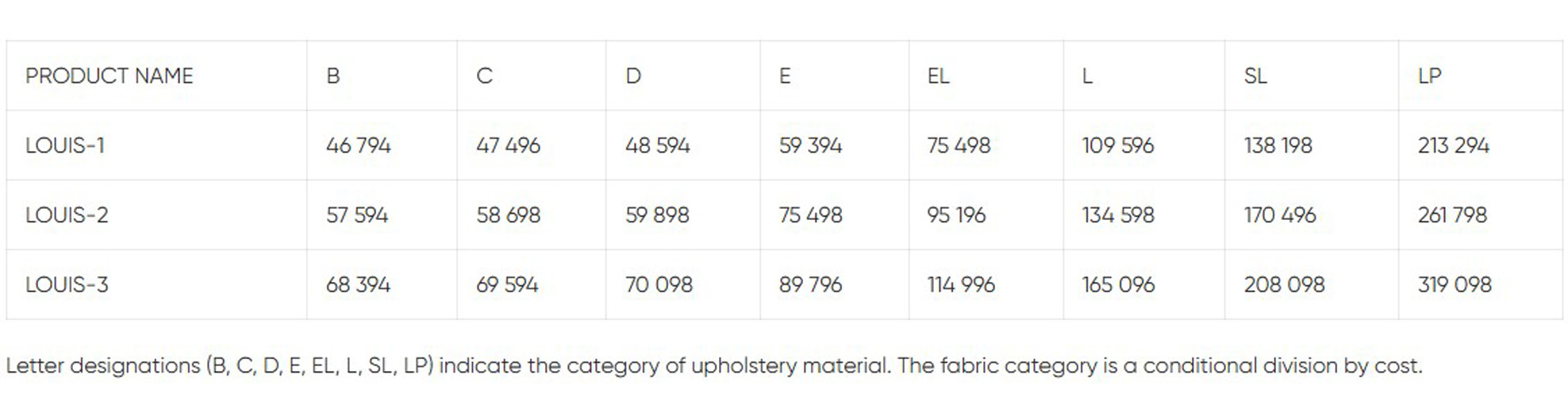Click LOUIS-2 price 170 496

tap(1279, 215)
